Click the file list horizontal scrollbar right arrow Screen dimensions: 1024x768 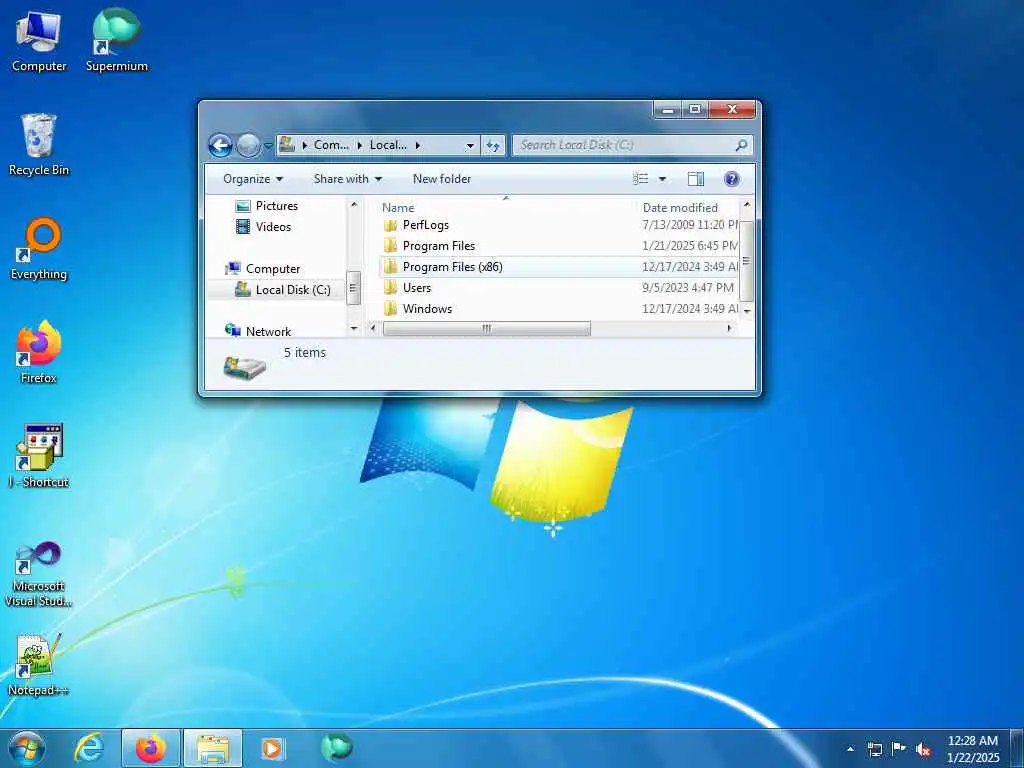tap(729, 328)
